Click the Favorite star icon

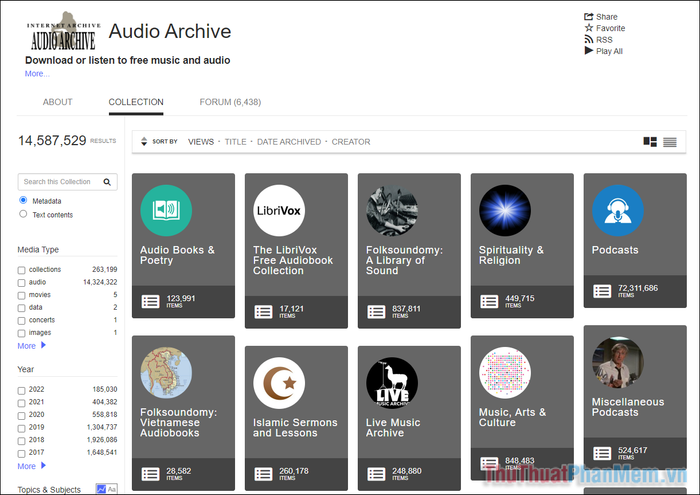point(589,28)
